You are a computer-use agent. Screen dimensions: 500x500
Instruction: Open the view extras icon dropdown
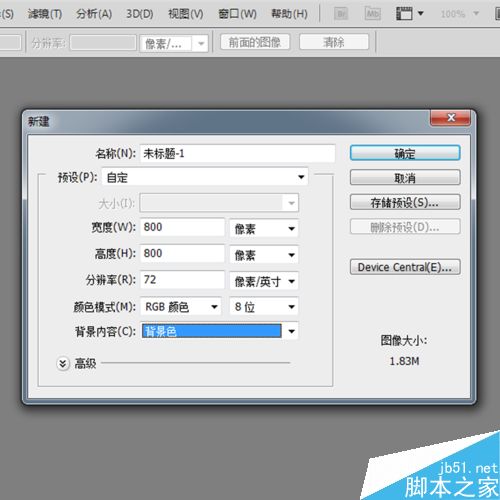point(410,14)
